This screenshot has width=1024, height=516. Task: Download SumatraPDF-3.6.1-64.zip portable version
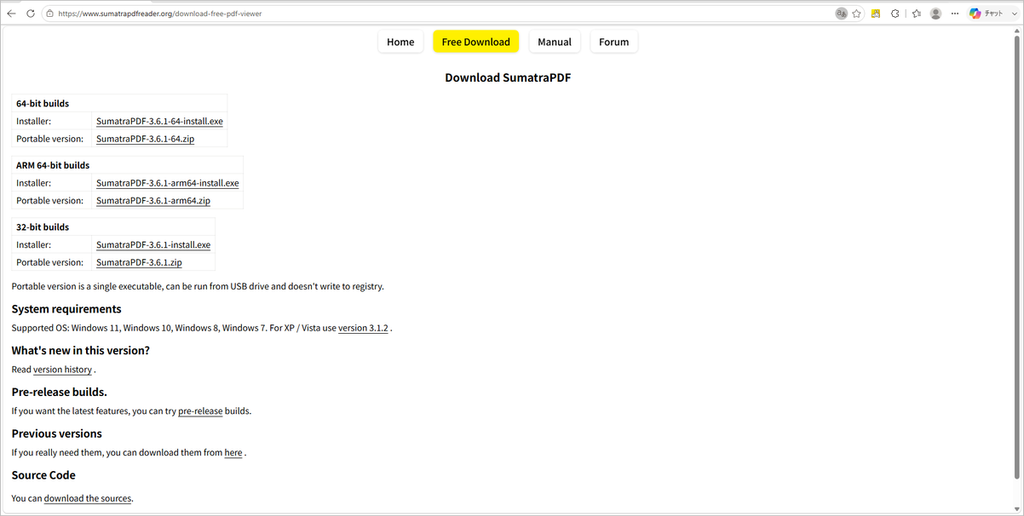point(145,139)
